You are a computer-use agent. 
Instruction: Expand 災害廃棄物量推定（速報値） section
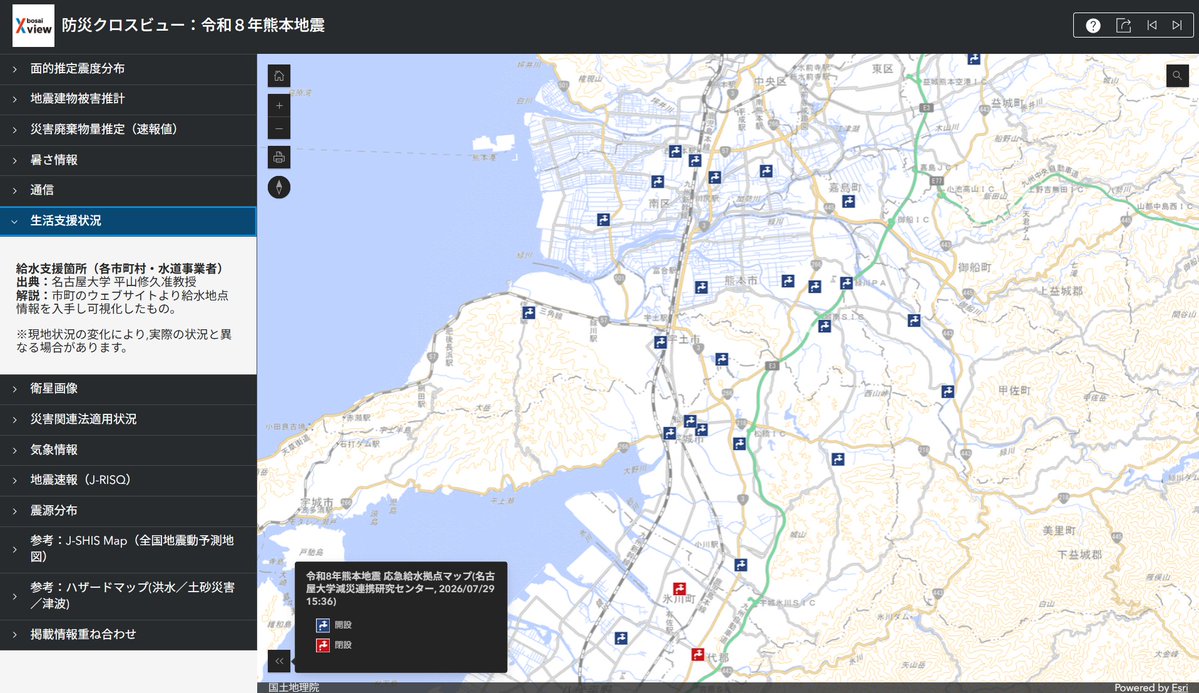128,130
